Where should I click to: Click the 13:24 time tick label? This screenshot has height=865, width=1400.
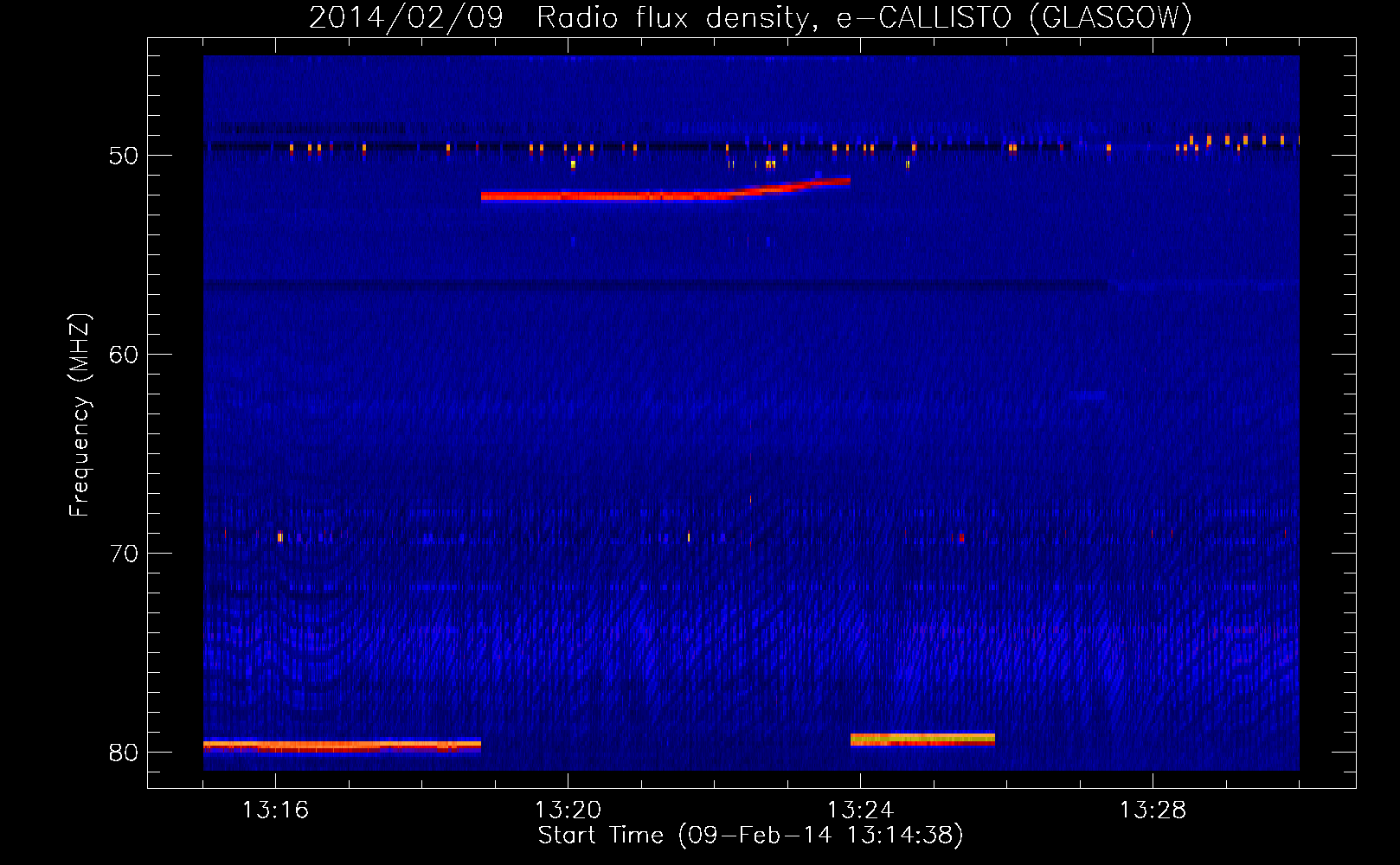point(860,810)
